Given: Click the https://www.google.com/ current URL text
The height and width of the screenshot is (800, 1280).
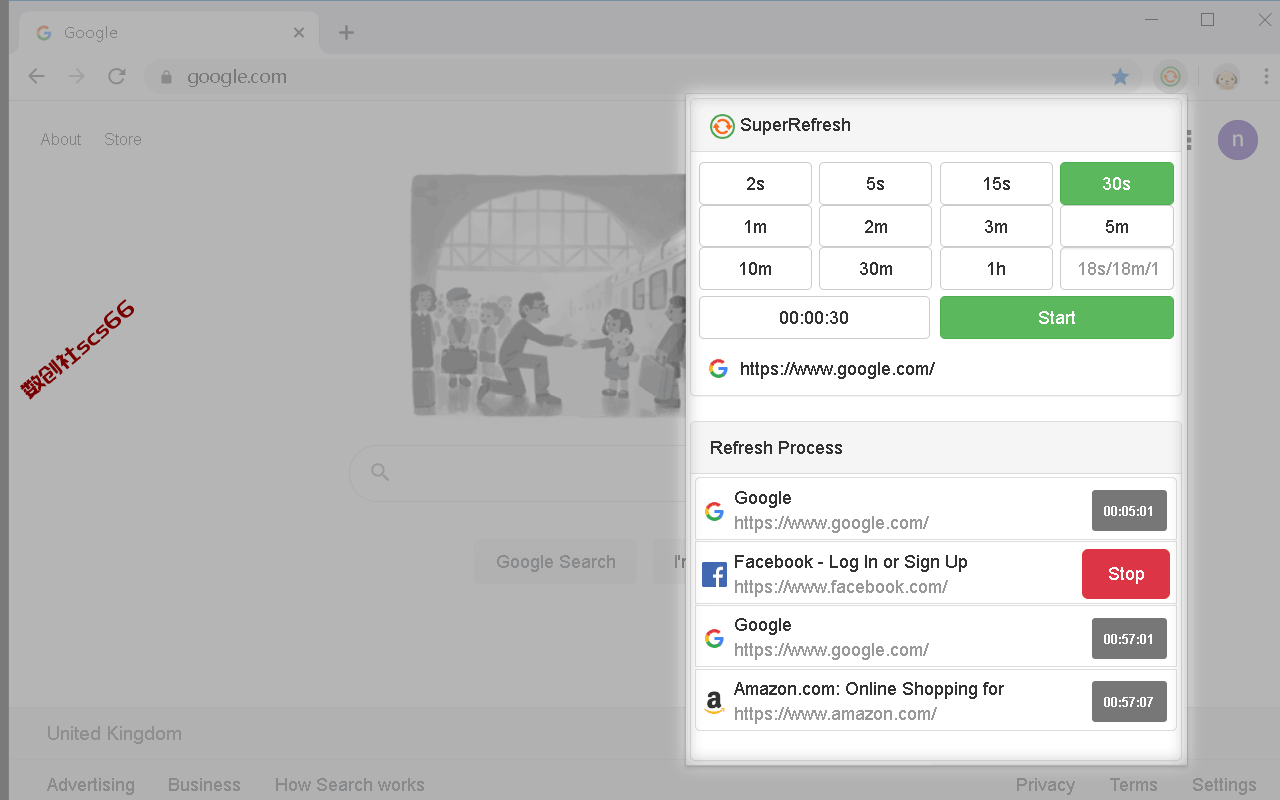Looking at the screenshot, I should pyautogui.click(x=837, y=369).
